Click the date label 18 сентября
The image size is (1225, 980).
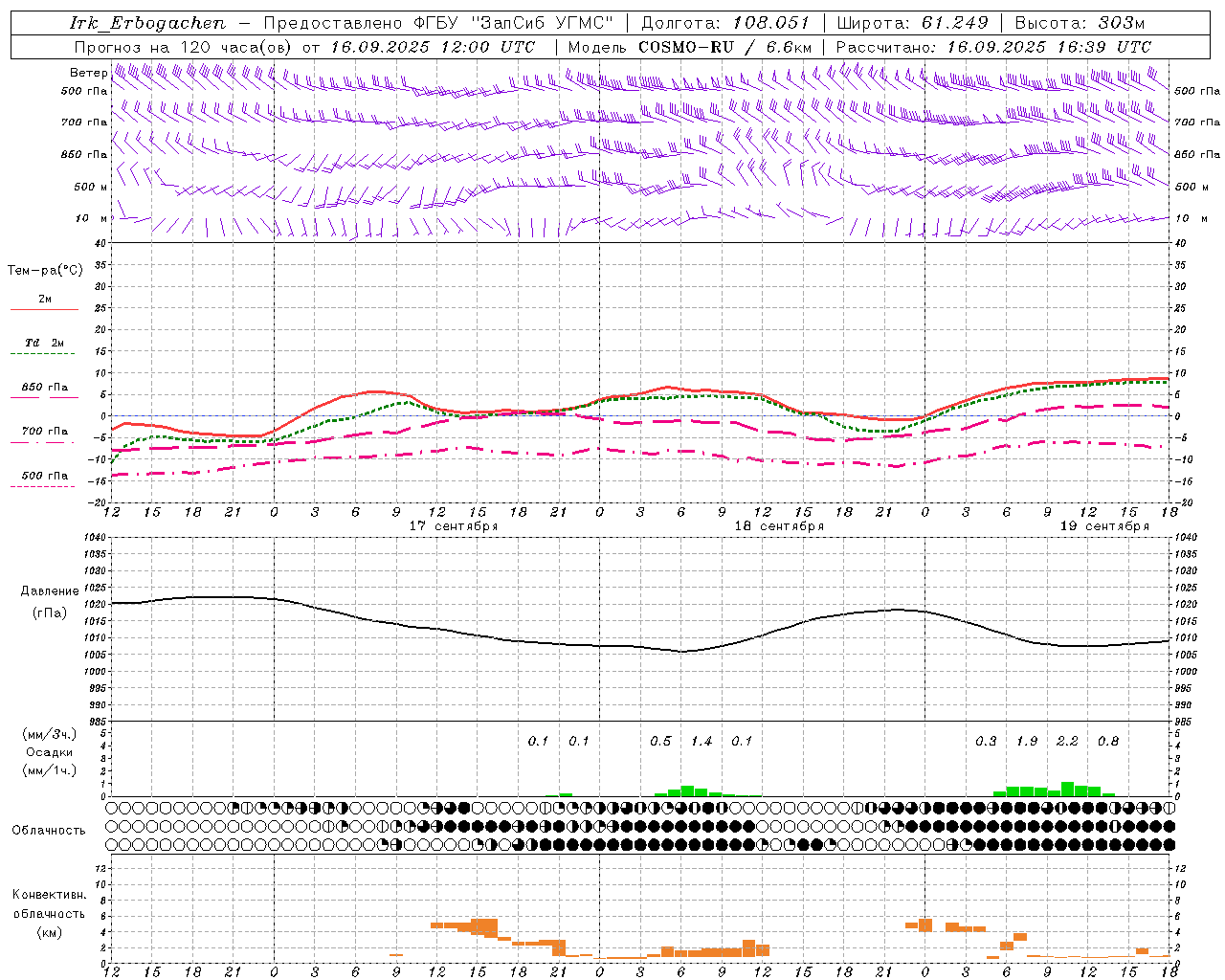point(779,526)
